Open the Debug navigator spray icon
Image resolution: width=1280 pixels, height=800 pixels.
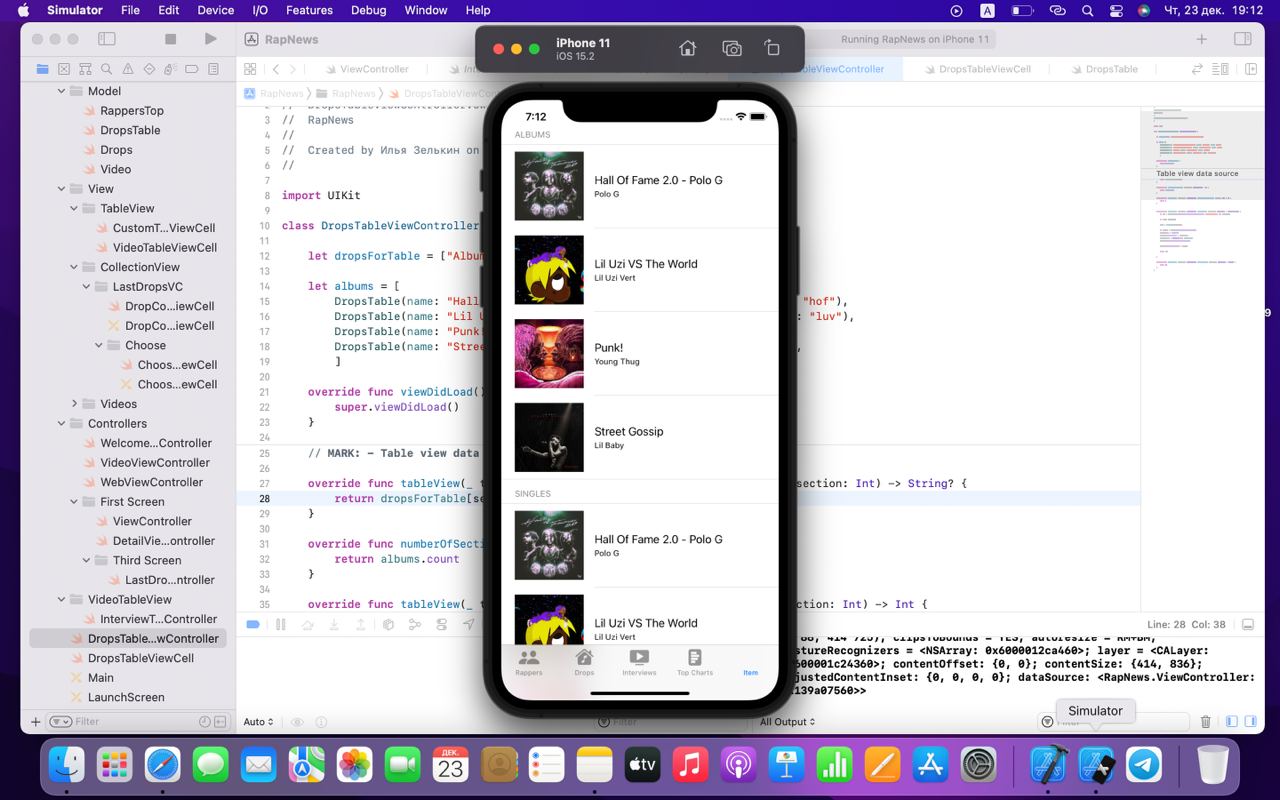pos(171,69)
